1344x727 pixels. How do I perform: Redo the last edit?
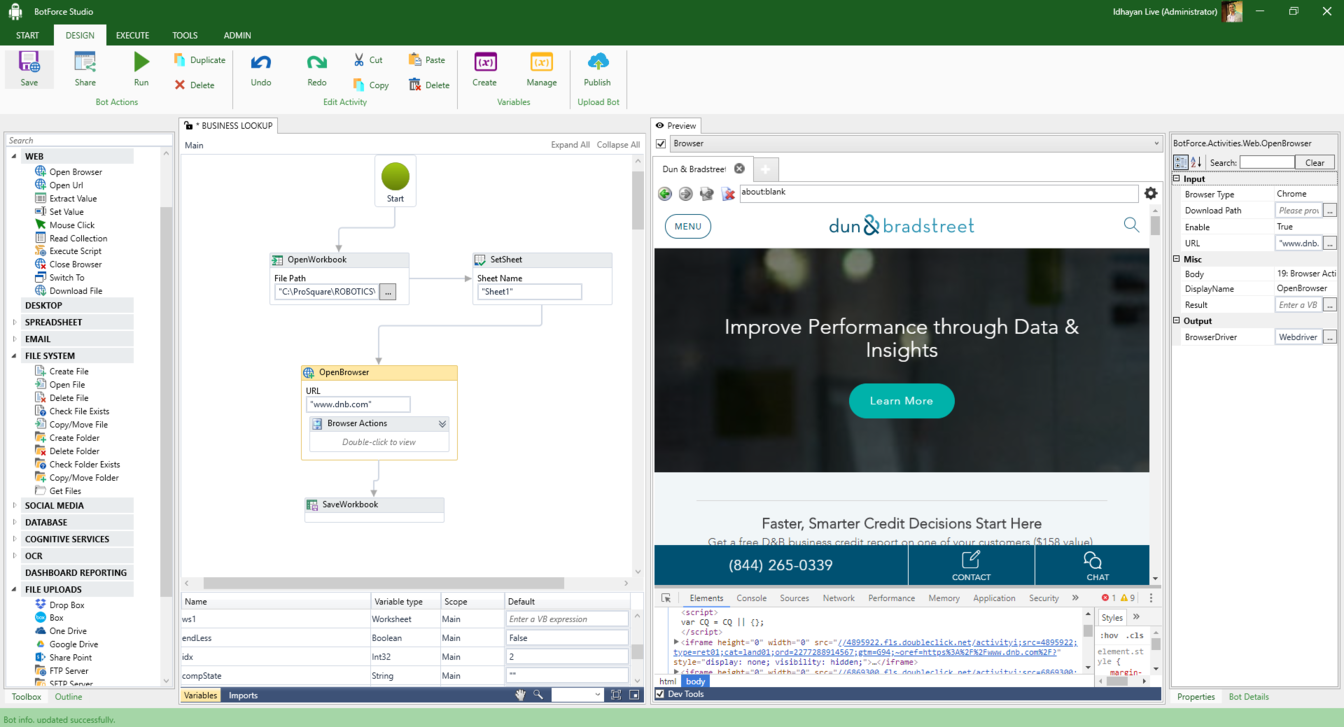(x=317, y=69)
